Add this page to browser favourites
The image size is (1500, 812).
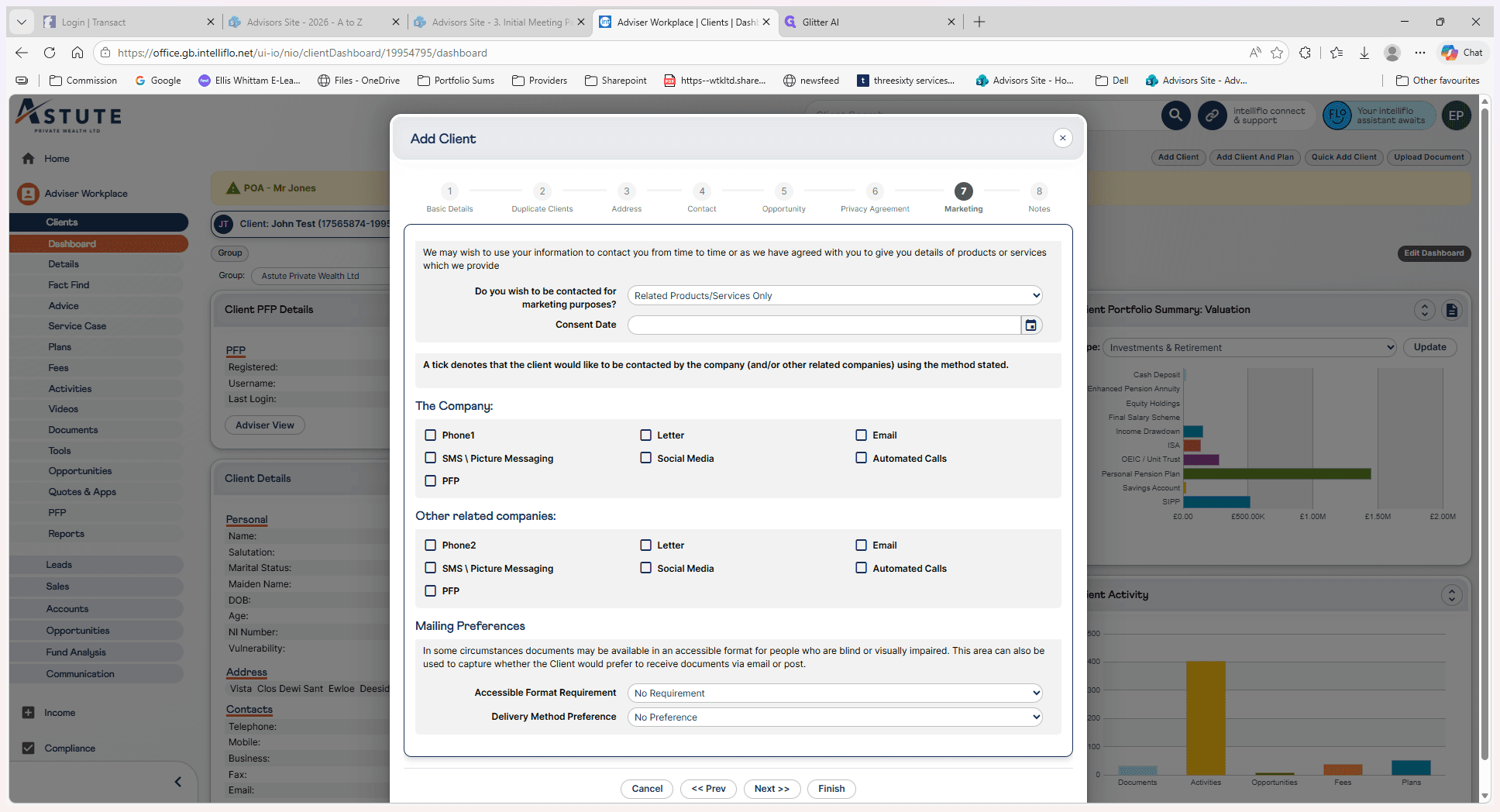(1277, 53)
